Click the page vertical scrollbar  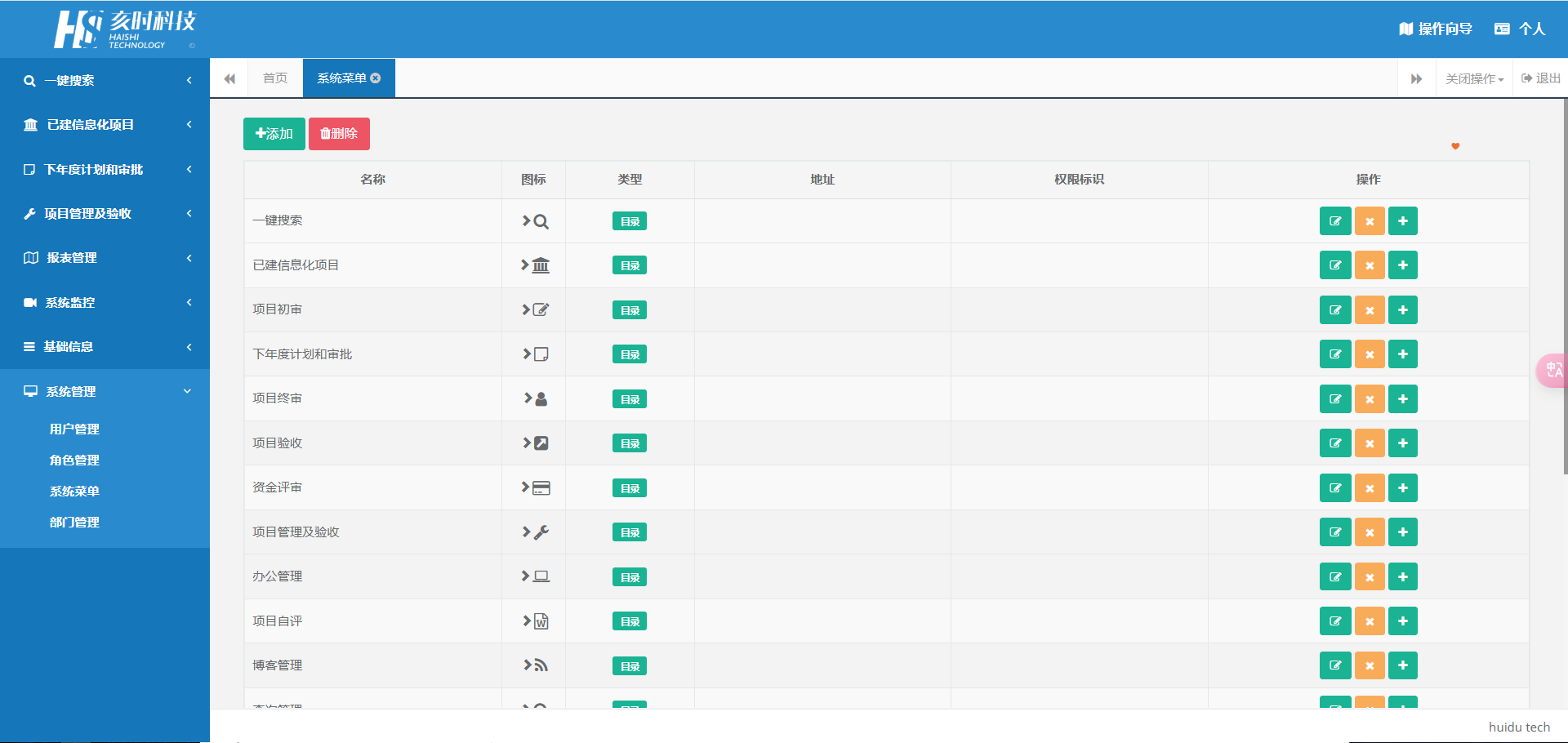(x=1565, y=286)
